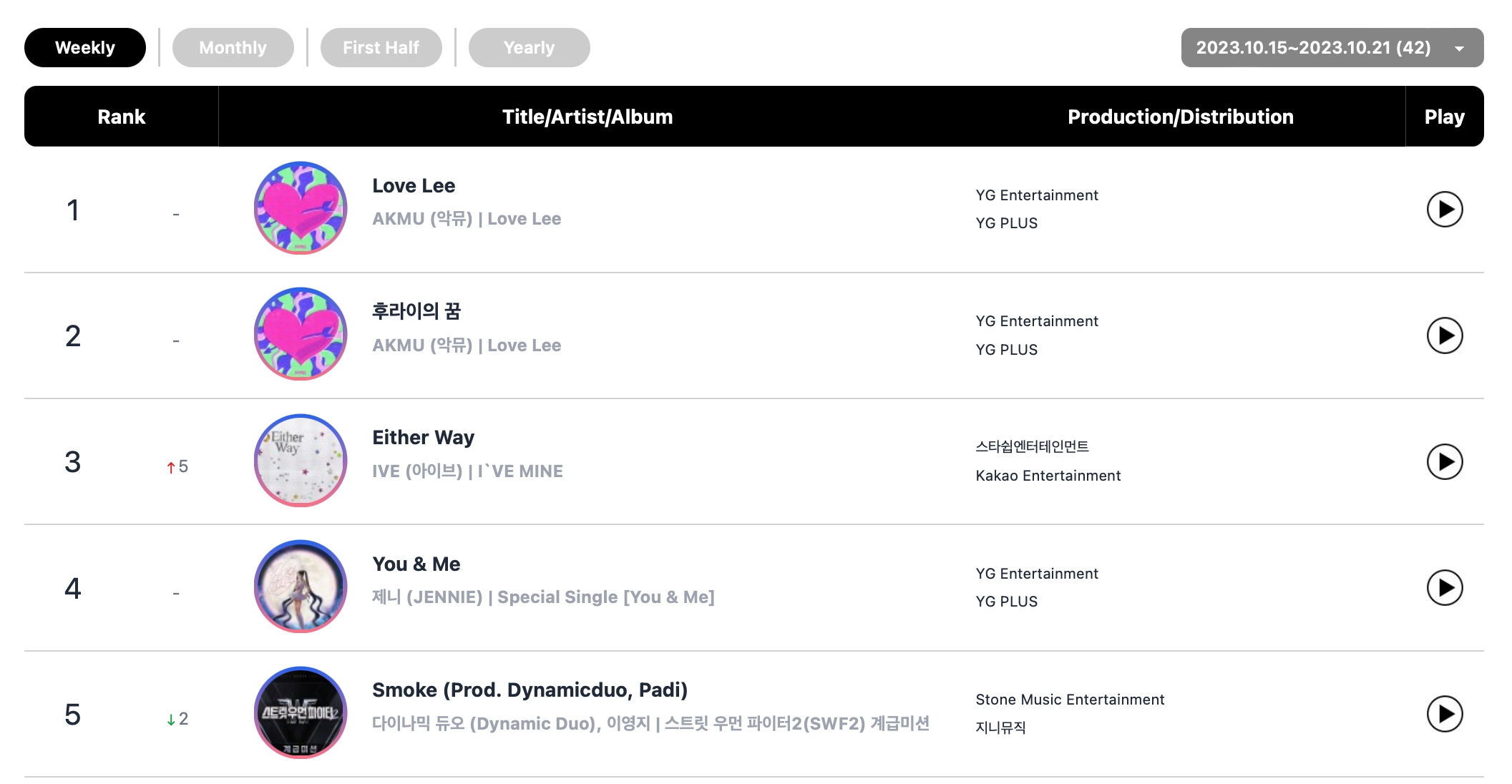The width and height of the screenshot is (1512, 784).
Task: Play Either Way by IVE
Action: point(1444,462)
